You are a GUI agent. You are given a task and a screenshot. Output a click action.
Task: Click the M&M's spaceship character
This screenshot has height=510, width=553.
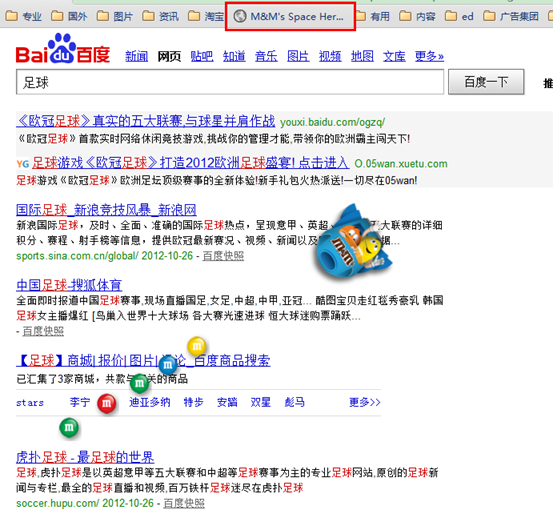(x=353, y=242)
